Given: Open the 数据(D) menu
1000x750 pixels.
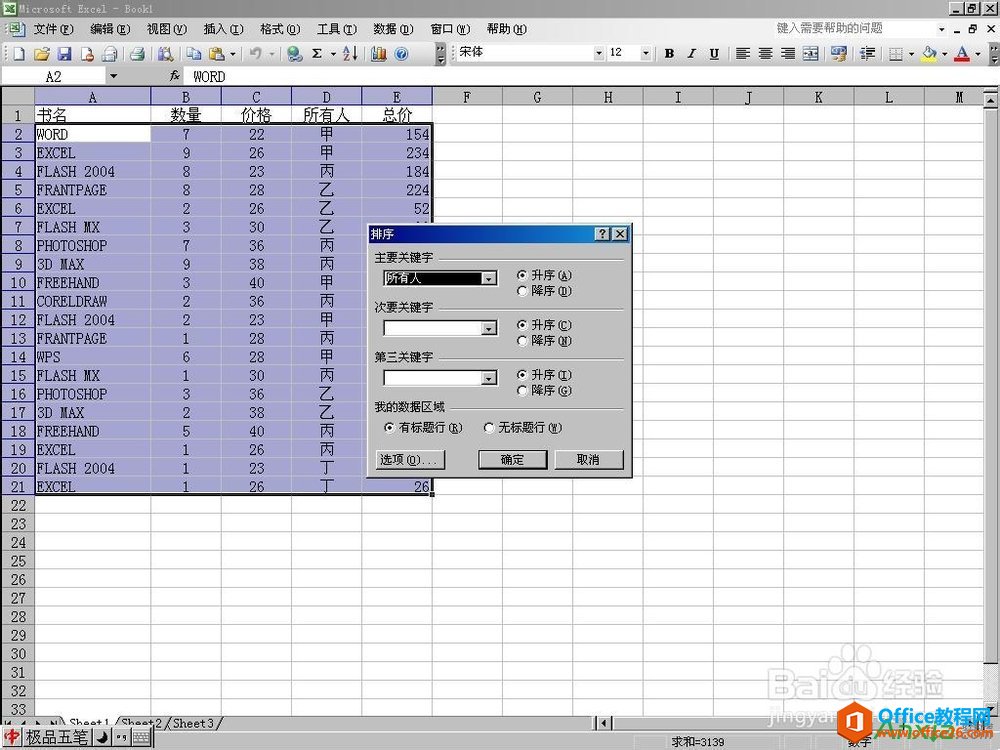Looking at the screenshot, I should pos(393,29).
